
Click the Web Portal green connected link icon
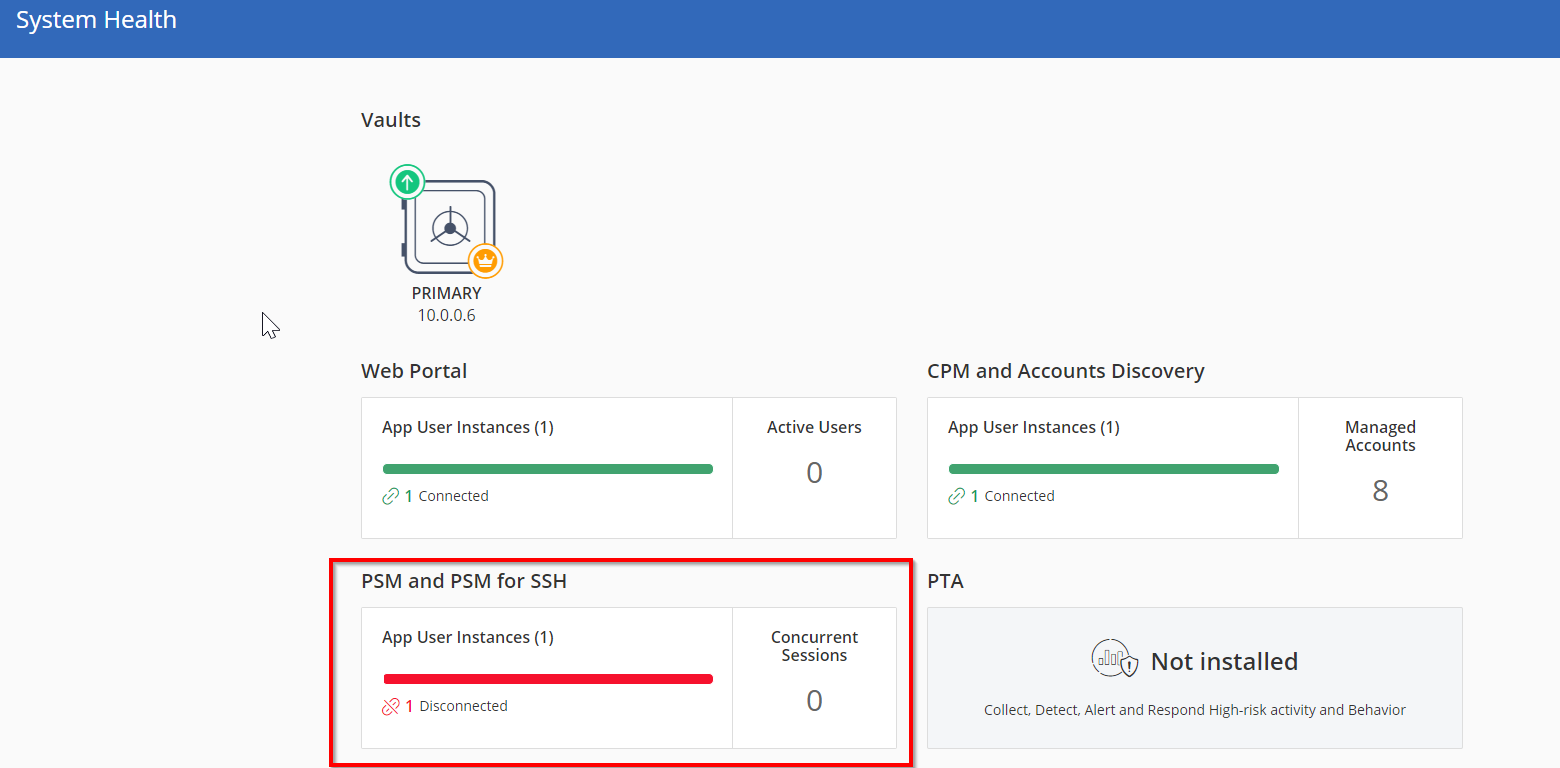coord(391,496)
